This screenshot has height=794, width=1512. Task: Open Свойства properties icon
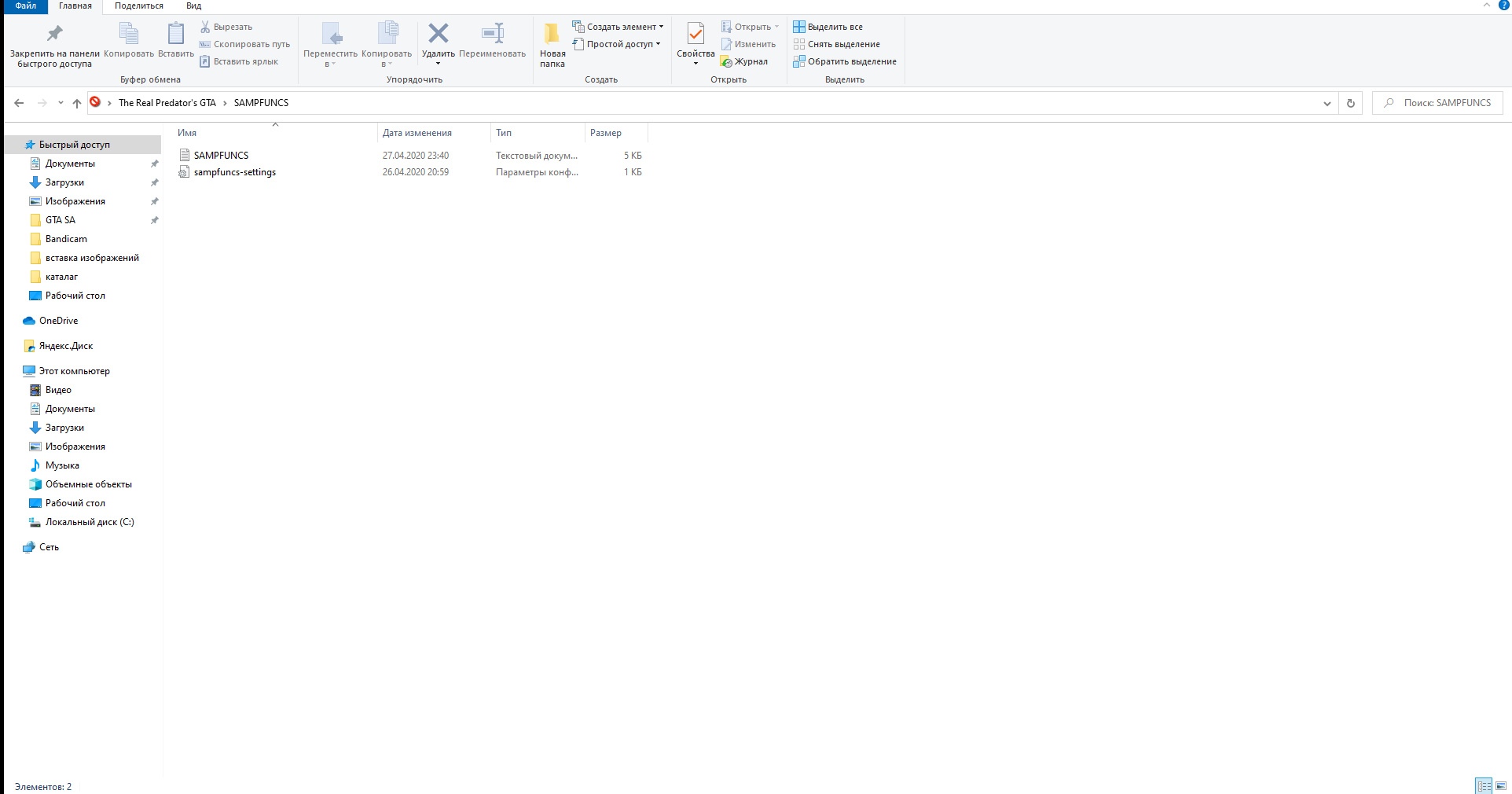pyautogui.click(x=695, y=34)
